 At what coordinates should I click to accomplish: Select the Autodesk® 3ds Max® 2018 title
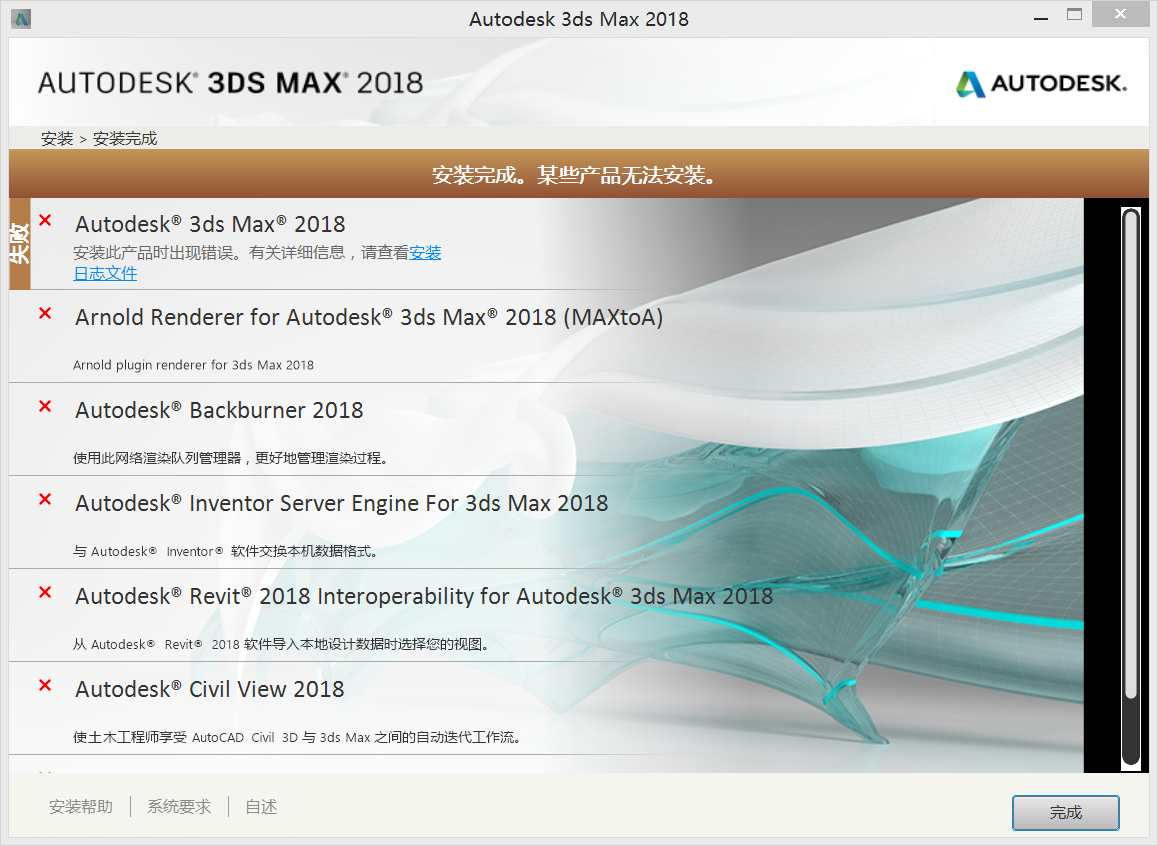pyautogui.click(x=210, y=224)
